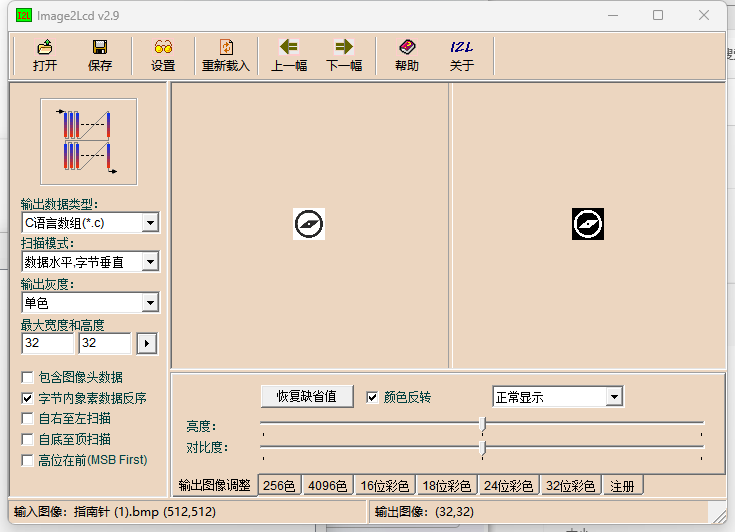Click 单色 grayscale combo box text
Screen dimensions: 735x532
36,303
